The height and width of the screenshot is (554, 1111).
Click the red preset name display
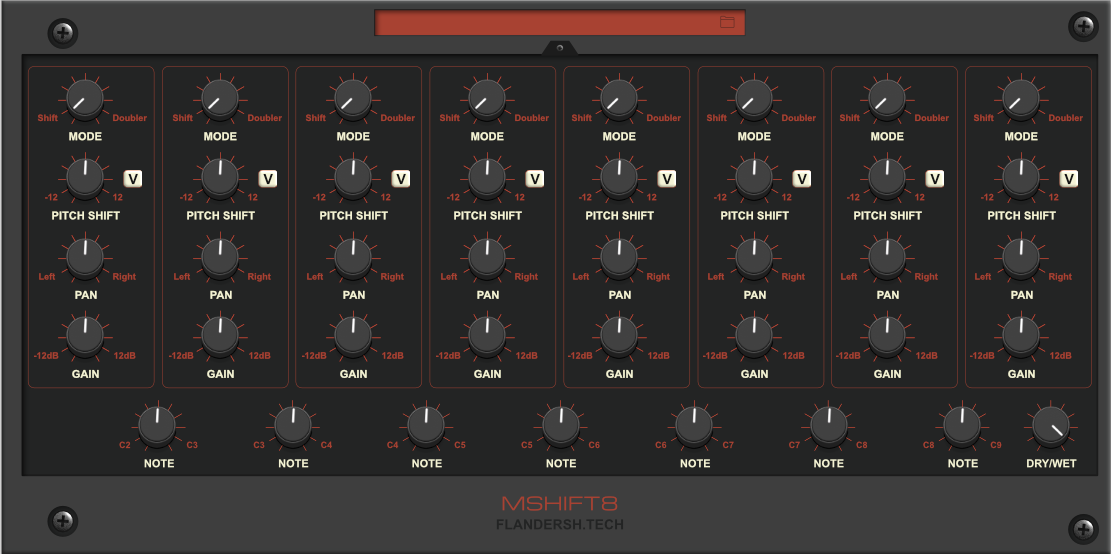(x=560, y=23)
